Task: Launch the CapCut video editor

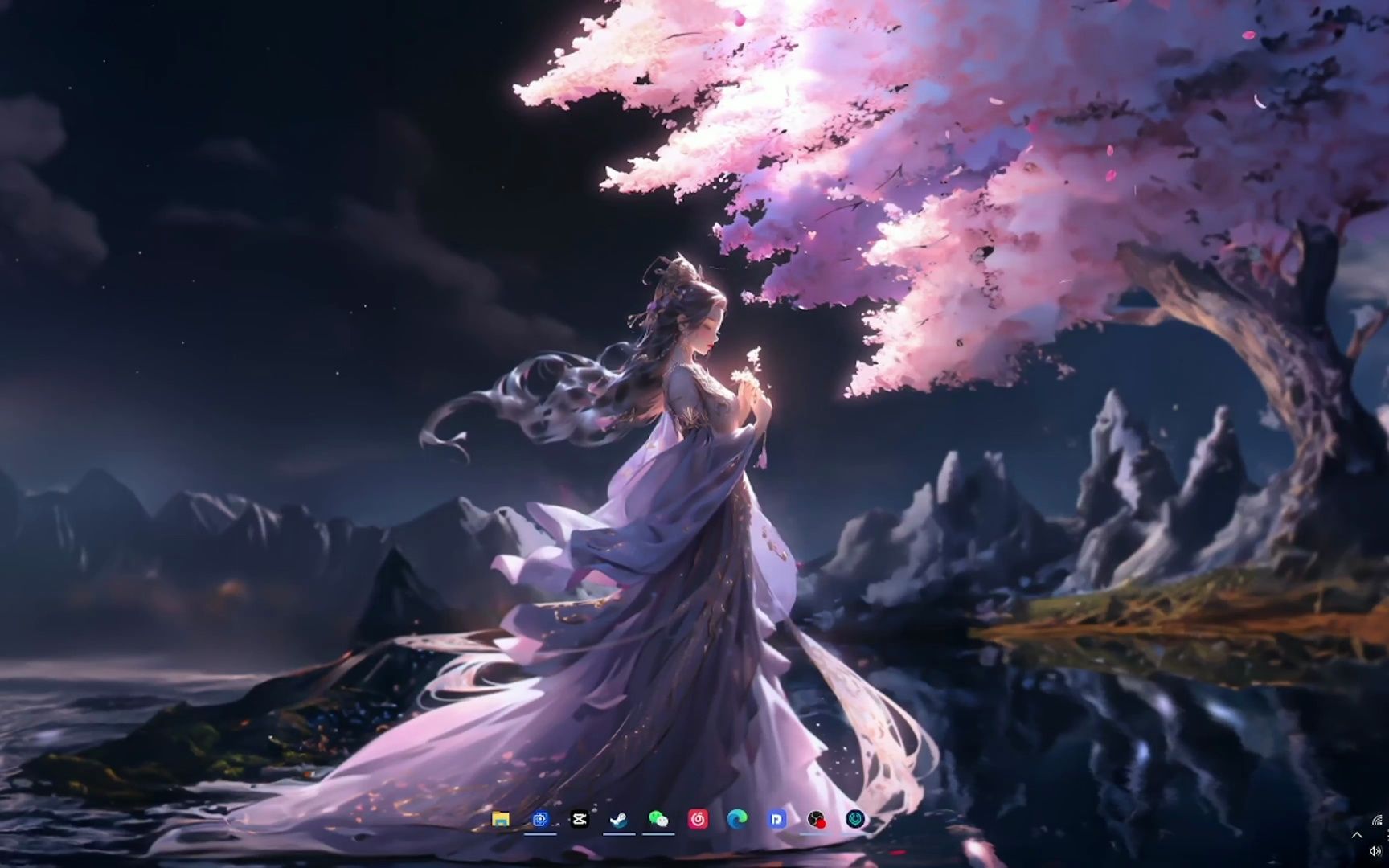Action: 579,820
